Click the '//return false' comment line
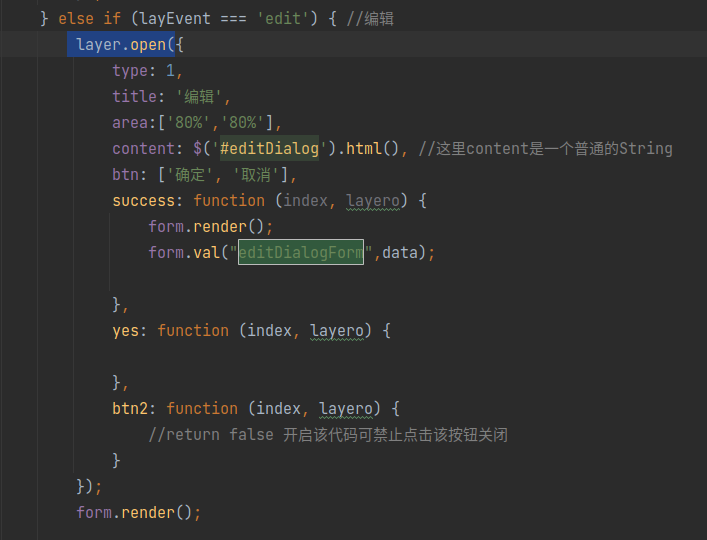Image resolution: width=707 pixels, height=540 pixels. pos(328,435)
